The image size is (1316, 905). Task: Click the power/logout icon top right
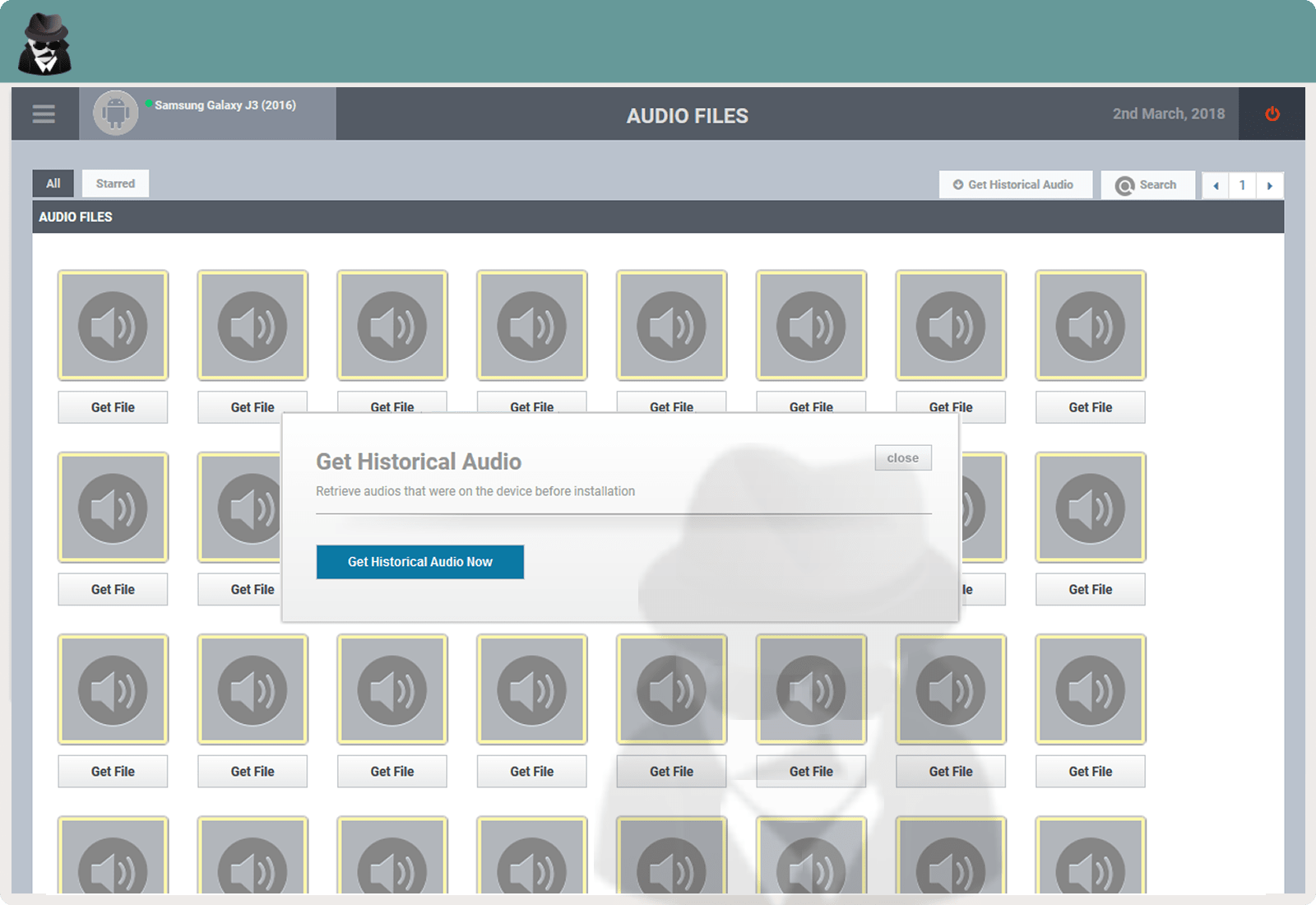[1271, 114]
